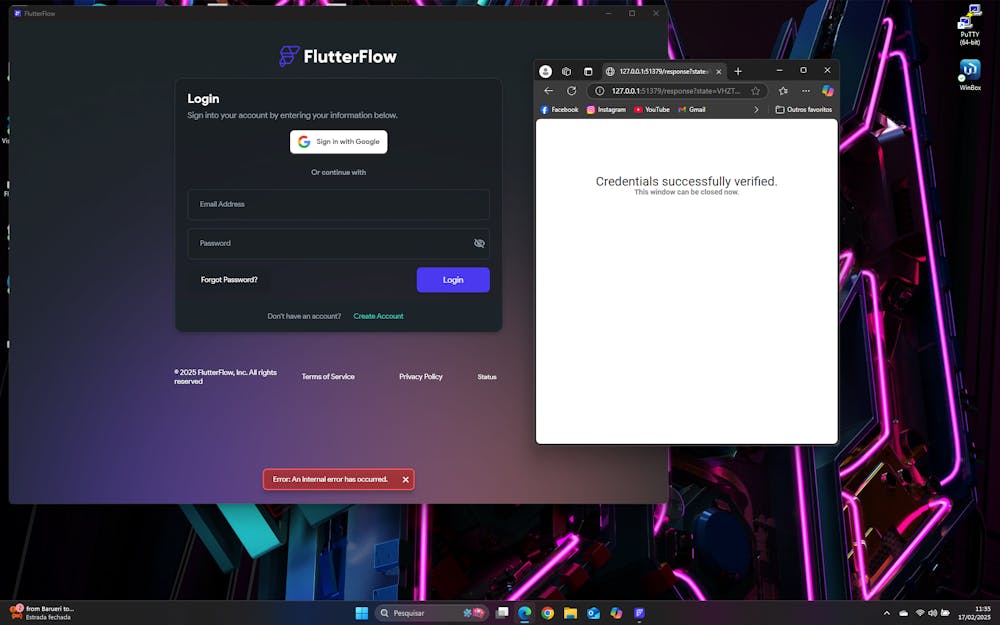Open the traffic news widget on taskbar
This screenshot has width=1000, height=625.
coord(41,613)
